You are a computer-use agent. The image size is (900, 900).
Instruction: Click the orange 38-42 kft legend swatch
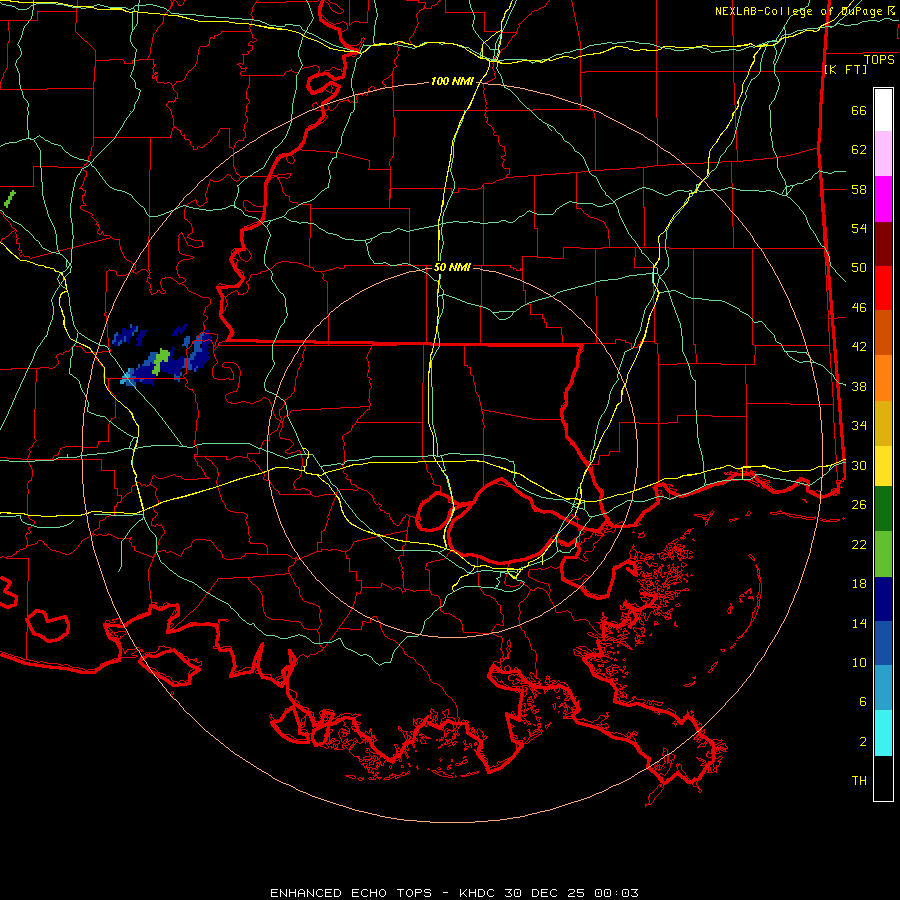883,378
